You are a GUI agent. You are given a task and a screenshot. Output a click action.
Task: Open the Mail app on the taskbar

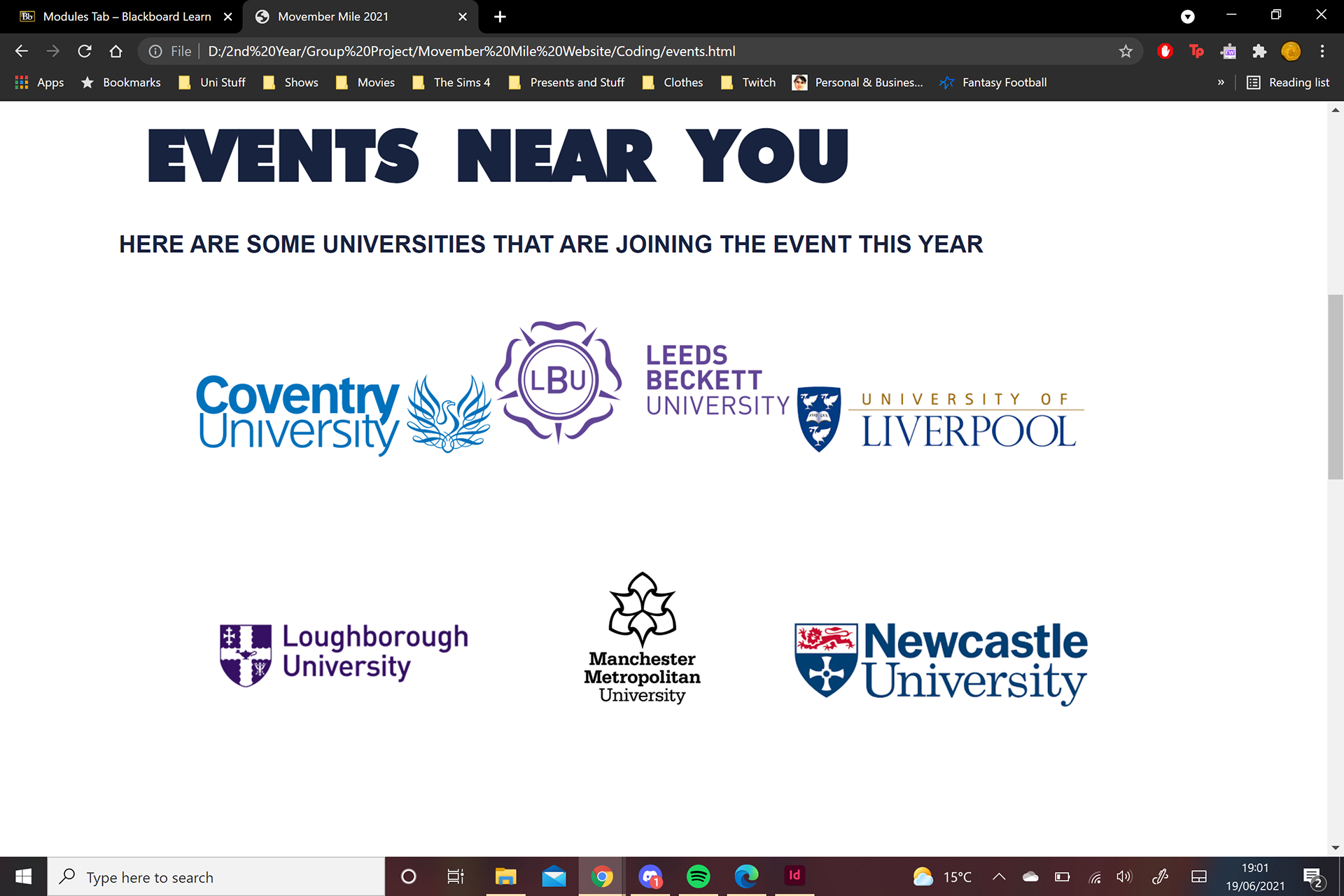554,876
